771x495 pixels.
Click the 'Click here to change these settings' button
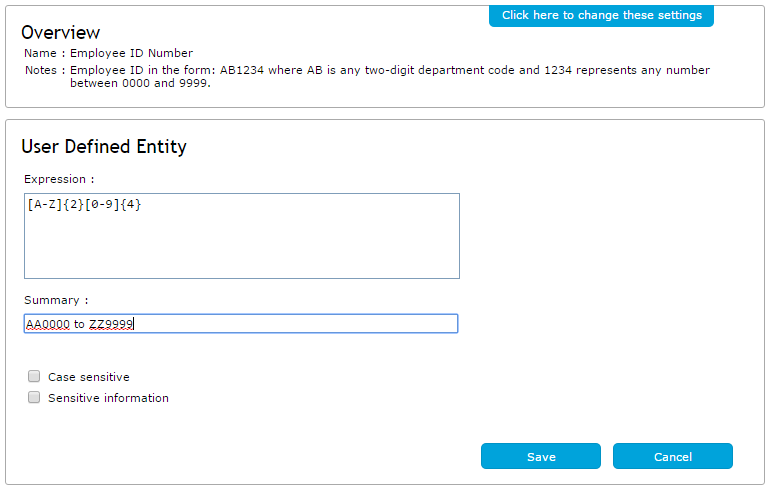tap(601, 15)
